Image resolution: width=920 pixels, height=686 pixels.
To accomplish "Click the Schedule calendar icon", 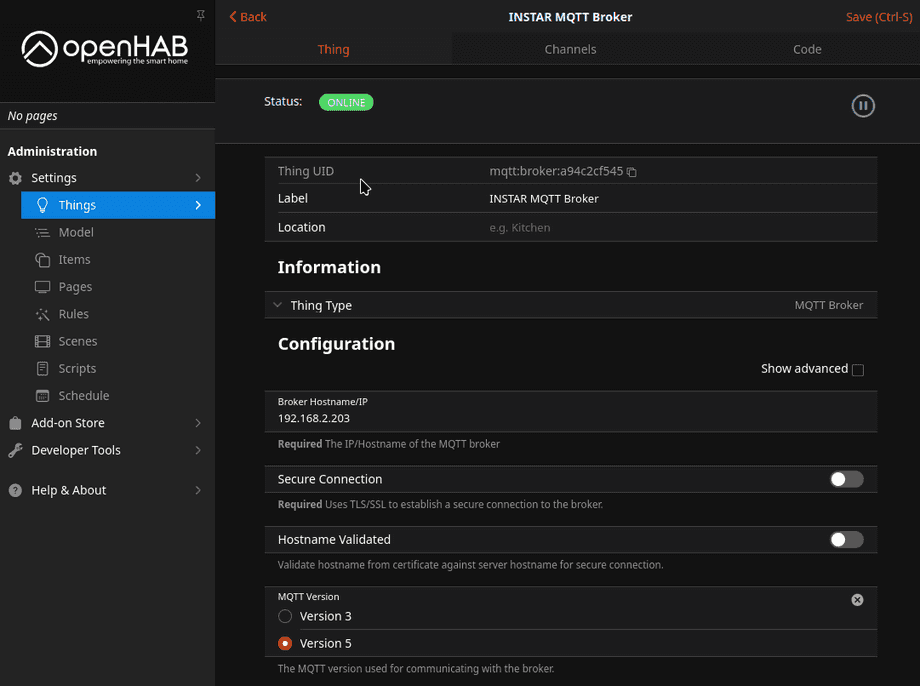I will tap(43, 395).
